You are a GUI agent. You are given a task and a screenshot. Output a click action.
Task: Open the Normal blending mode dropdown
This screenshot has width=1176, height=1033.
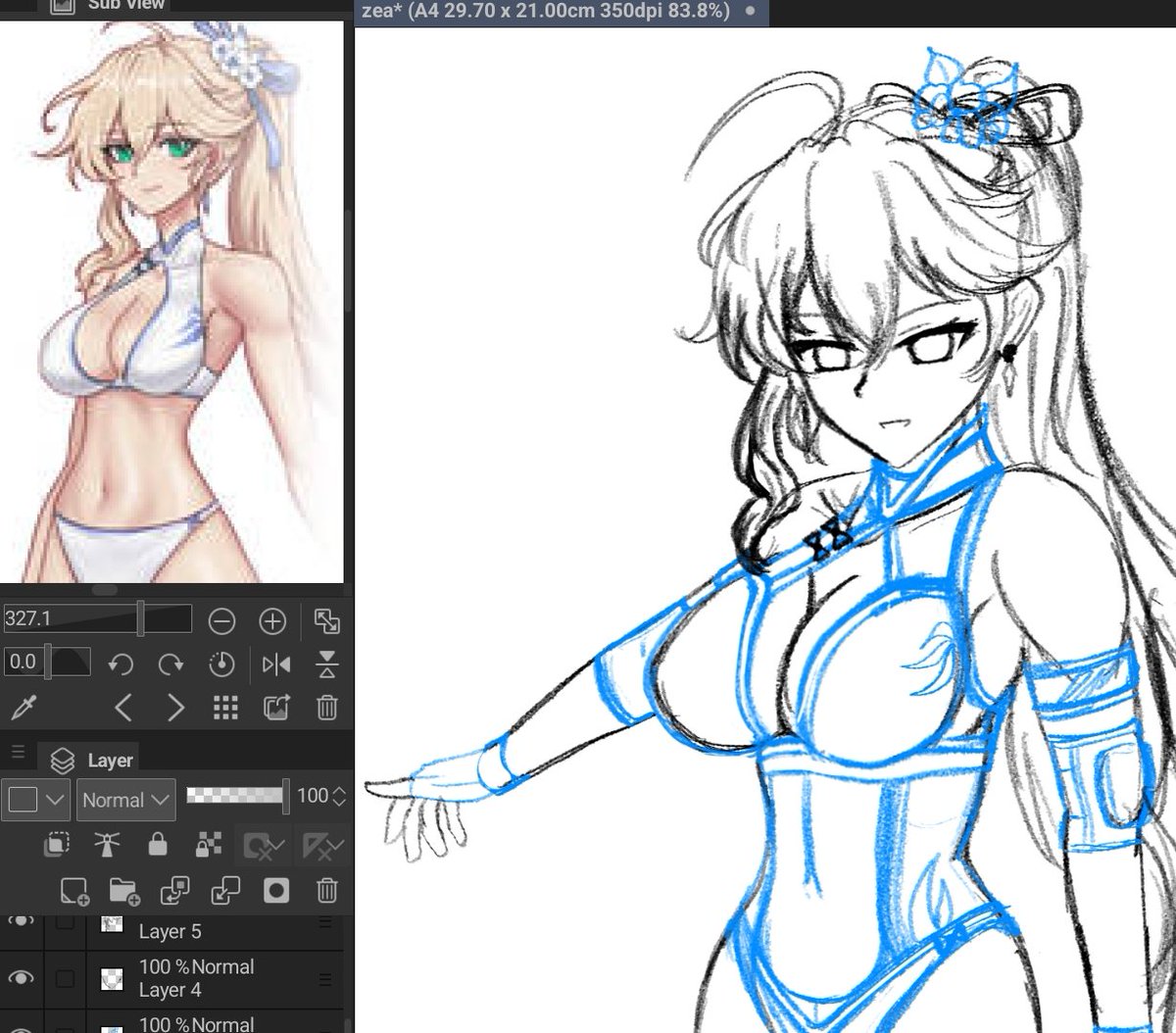(x=127, y=800)
